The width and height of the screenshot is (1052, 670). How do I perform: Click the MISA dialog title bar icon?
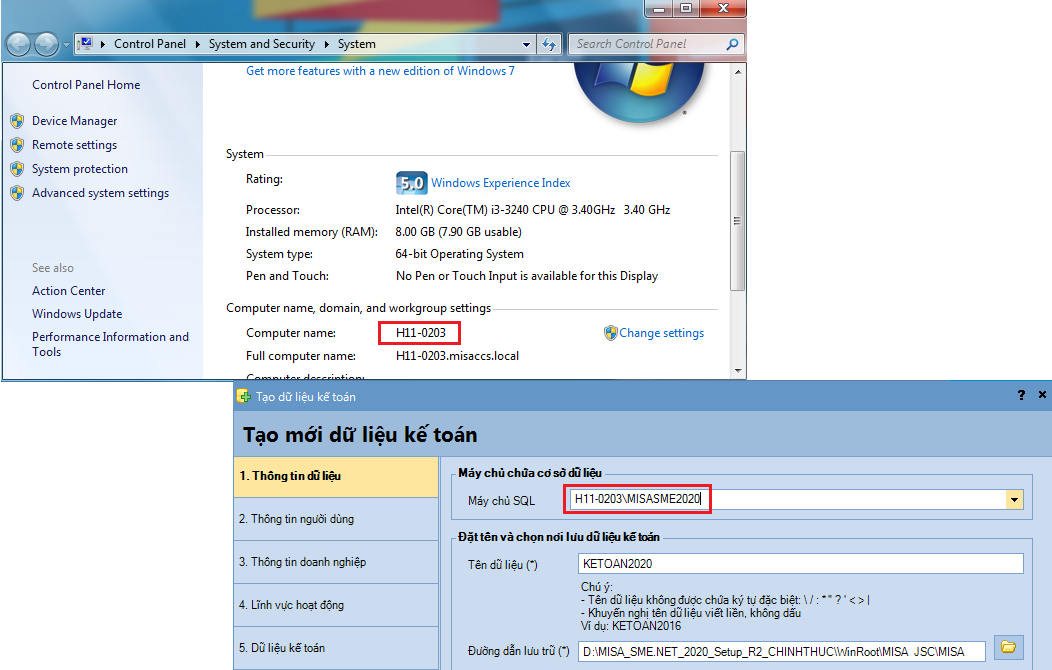[x=244, y=396]
